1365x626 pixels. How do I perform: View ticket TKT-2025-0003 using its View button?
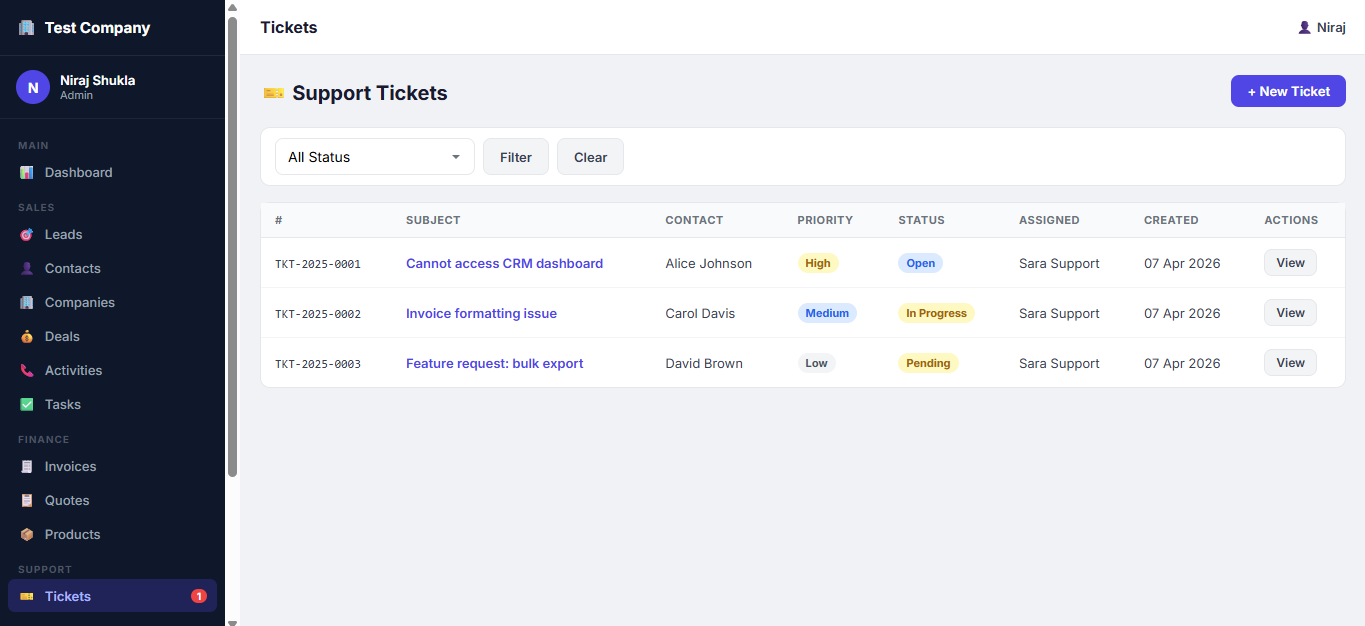point(1290,363)
